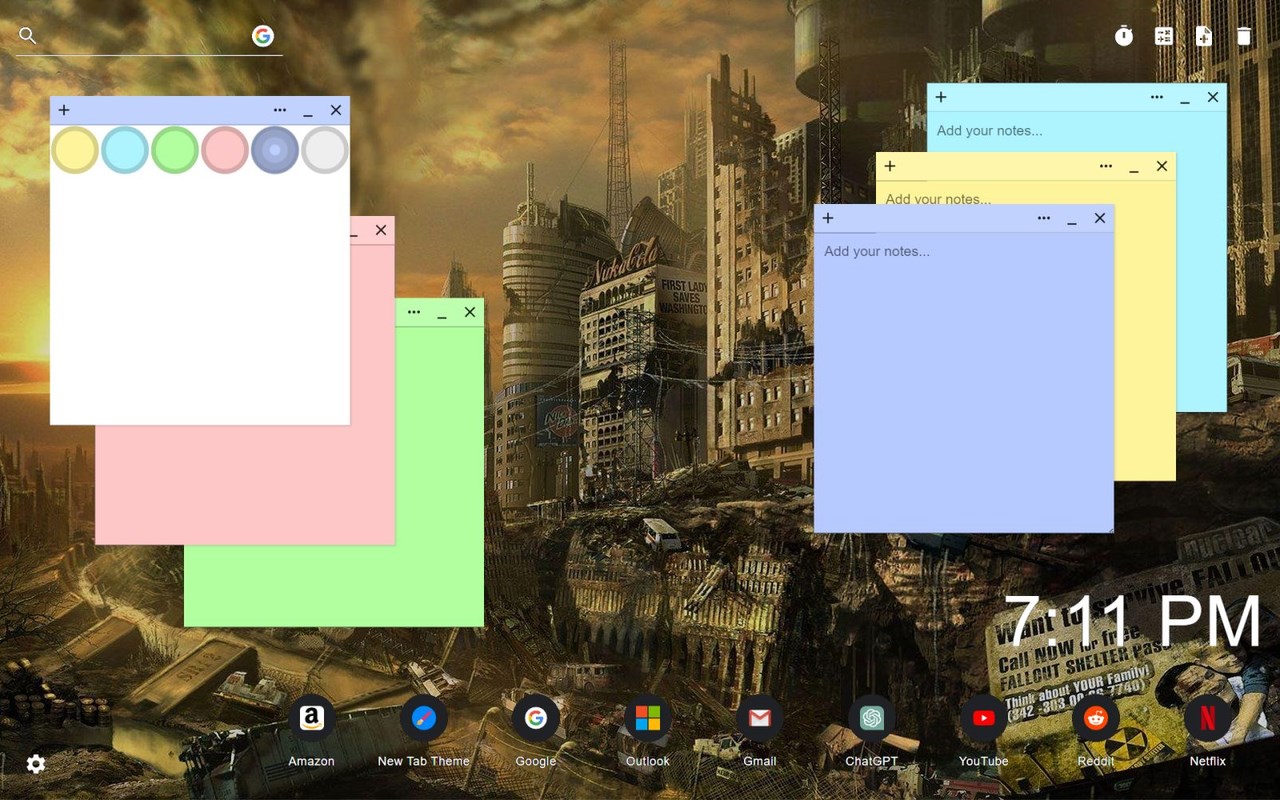Open the New Tab Theme shortcut
The height and width of the screenshot is (800, 1280).
pyautogui.click(x=423, y=718)
